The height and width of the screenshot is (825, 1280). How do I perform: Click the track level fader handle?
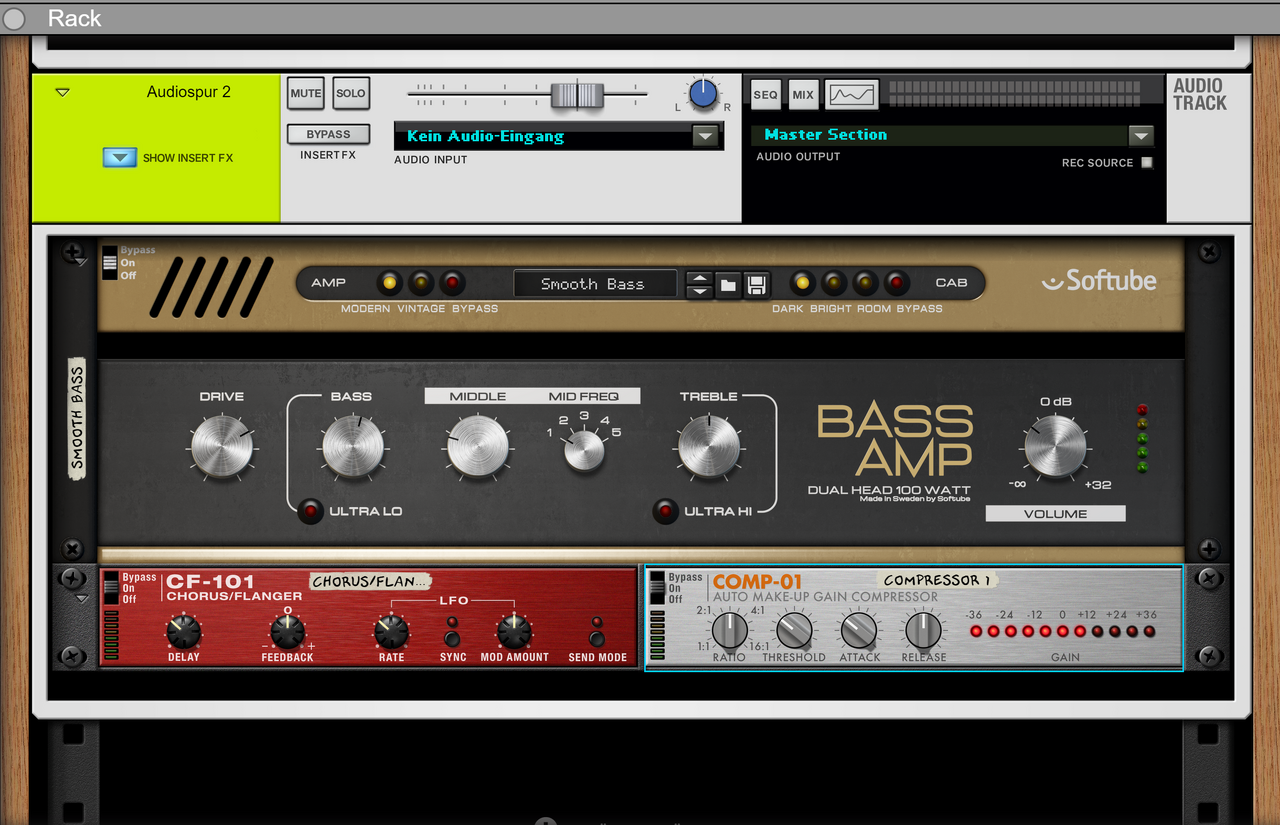point(577,95)
